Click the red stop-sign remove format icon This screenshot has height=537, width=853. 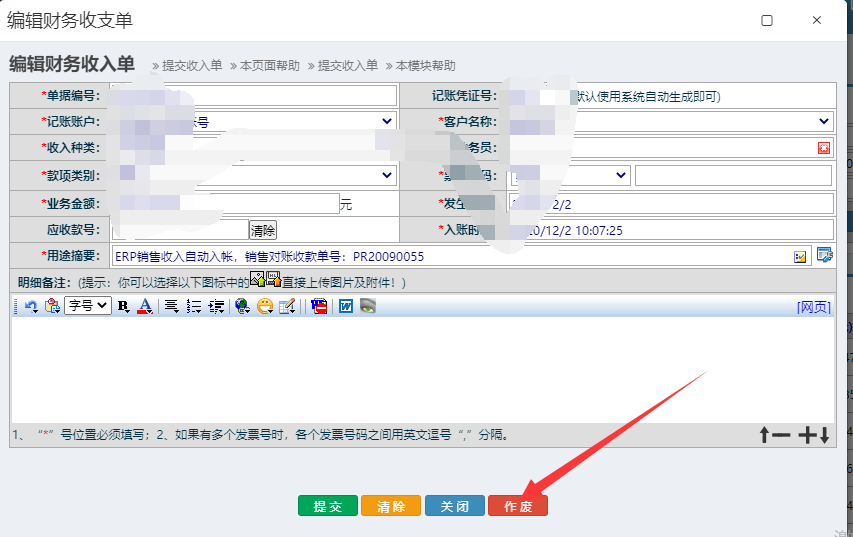click(319, 306)
